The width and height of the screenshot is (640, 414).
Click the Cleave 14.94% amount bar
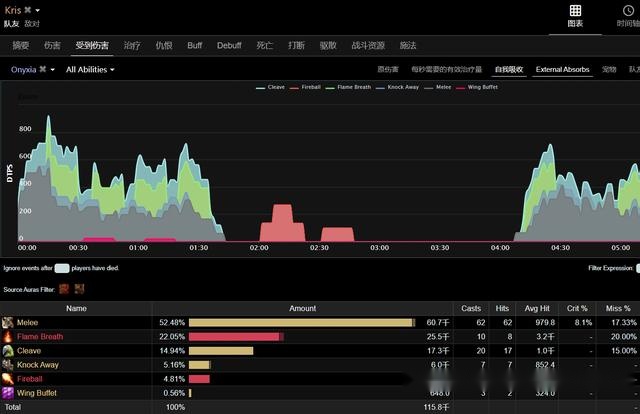coord(221,351)
